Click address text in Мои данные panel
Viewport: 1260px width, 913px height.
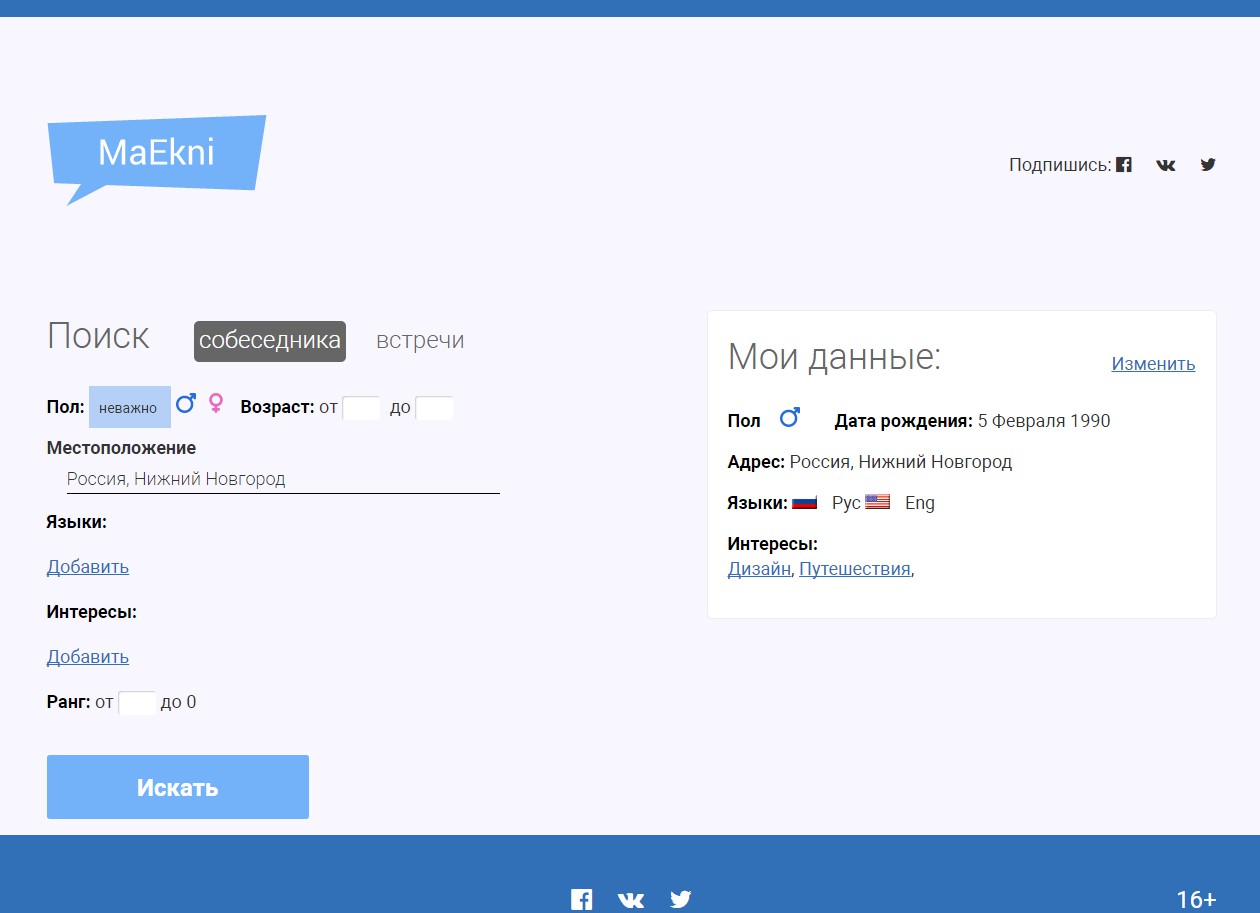(x=901, y=462)
